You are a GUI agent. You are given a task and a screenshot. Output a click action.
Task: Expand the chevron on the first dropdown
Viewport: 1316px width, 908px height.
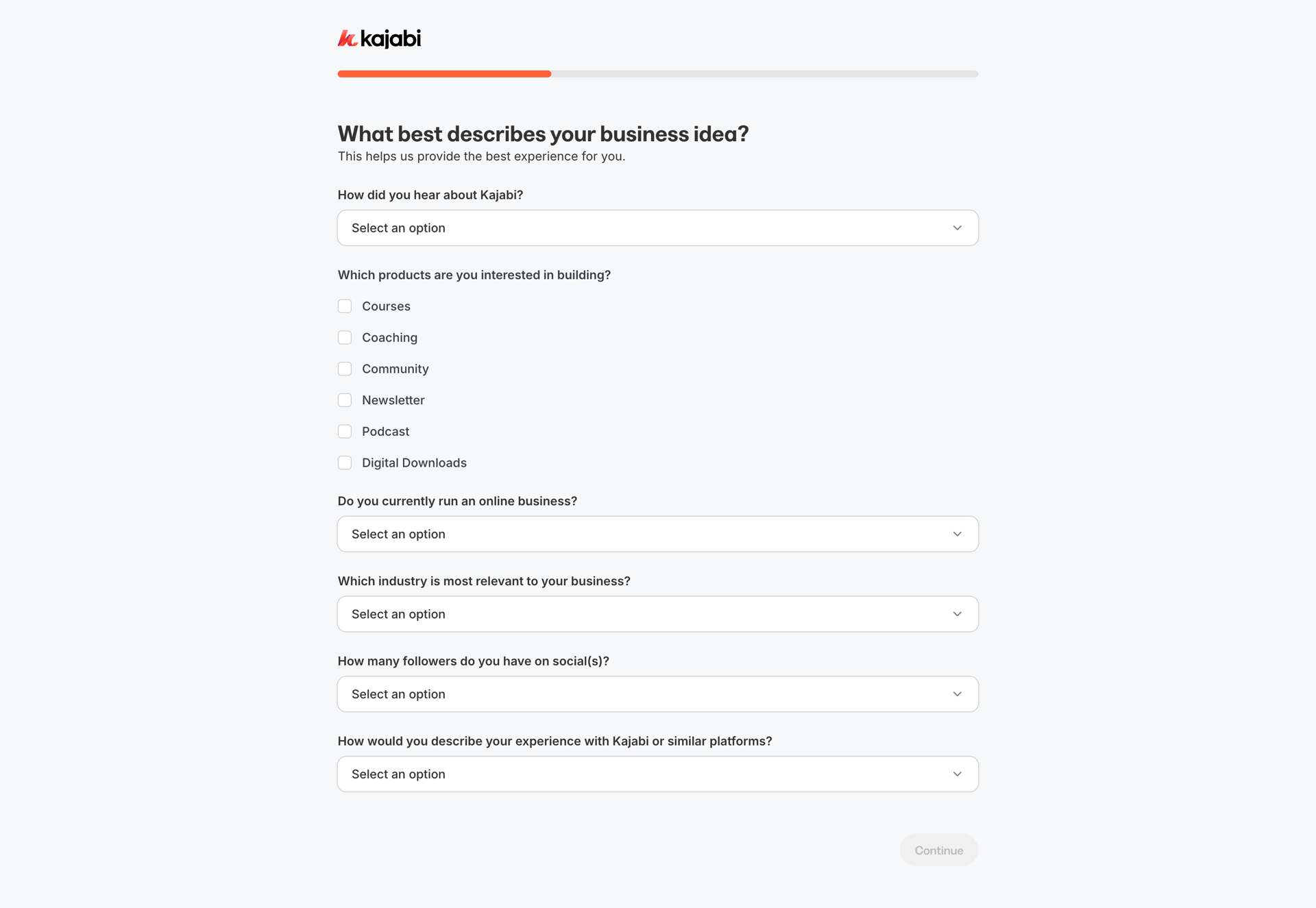click(957, 228)
